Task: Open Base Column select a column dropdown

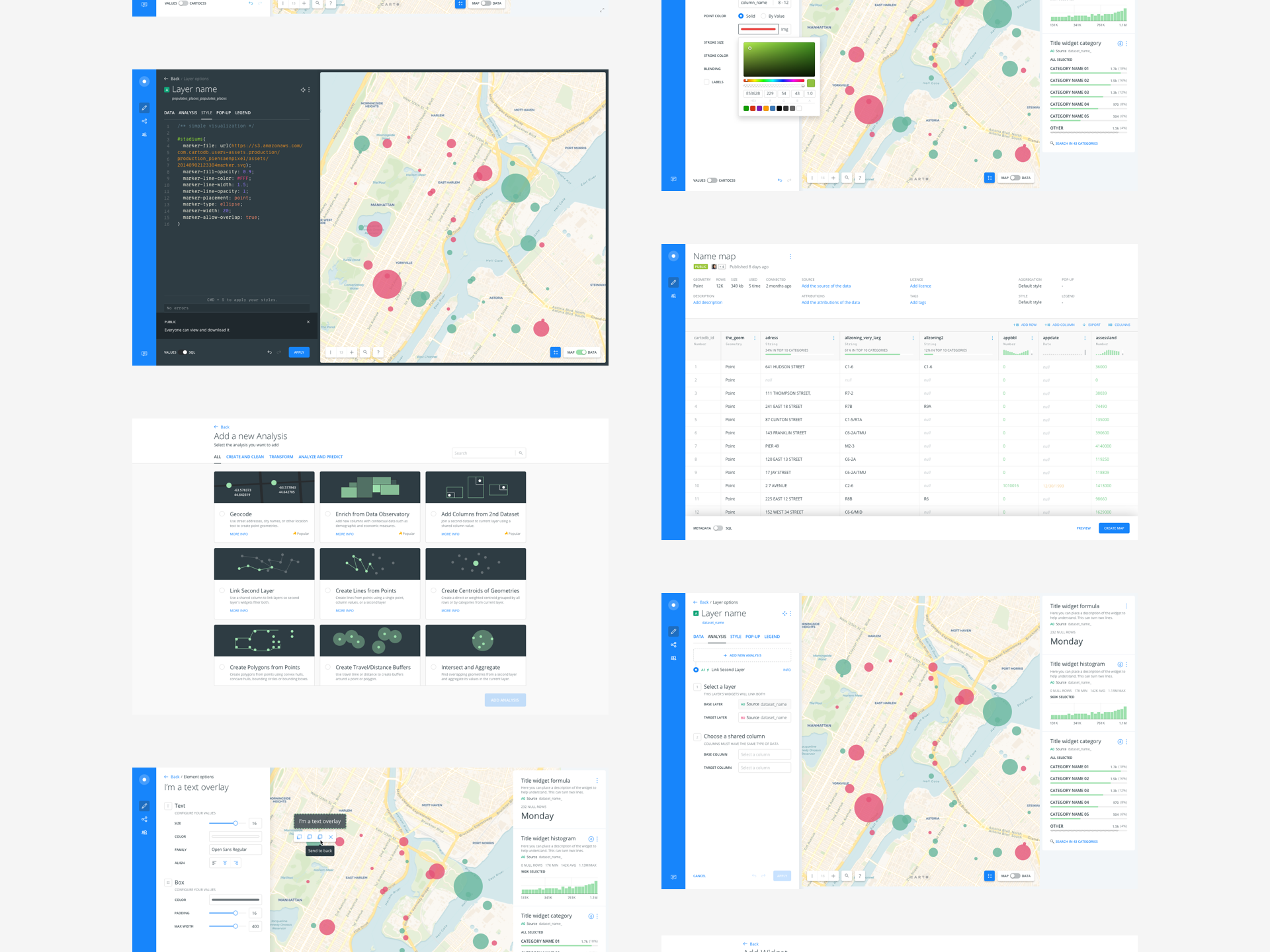Action: [x=764, y=754]
